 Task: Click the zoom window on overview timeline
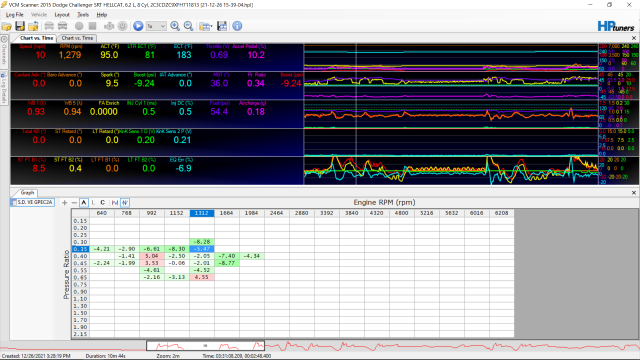[x=205, y=346]
